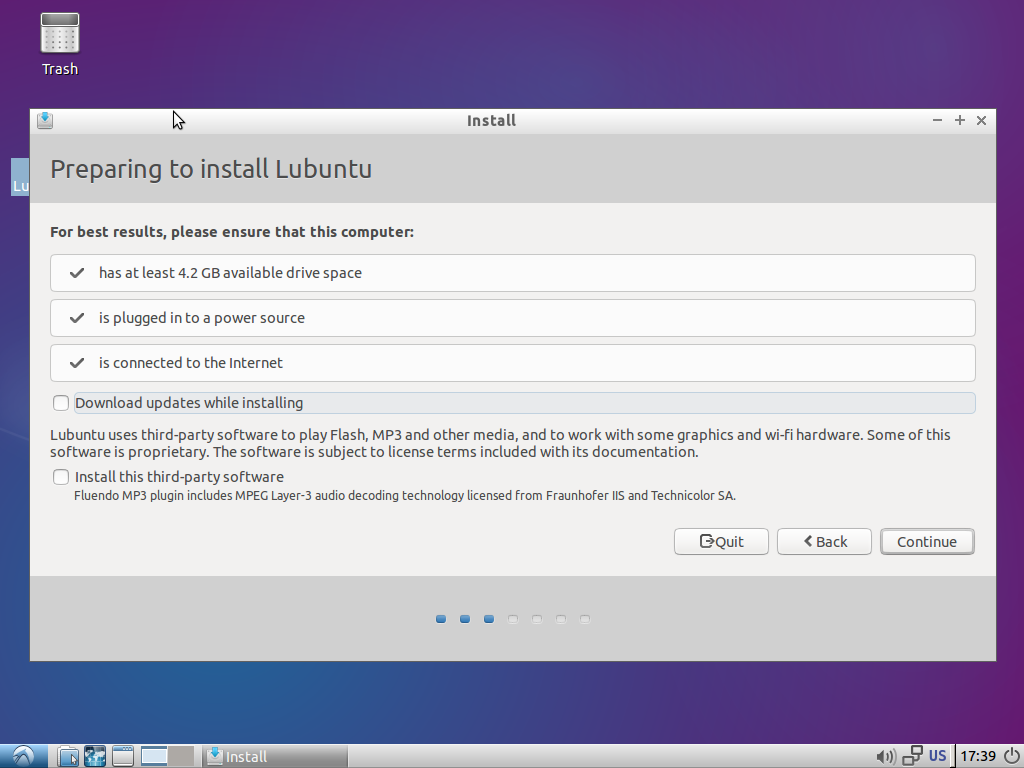This screenshot has height=768, width=1024.
Task: Click the iconify-all-windows panel button
Action: 123,756
